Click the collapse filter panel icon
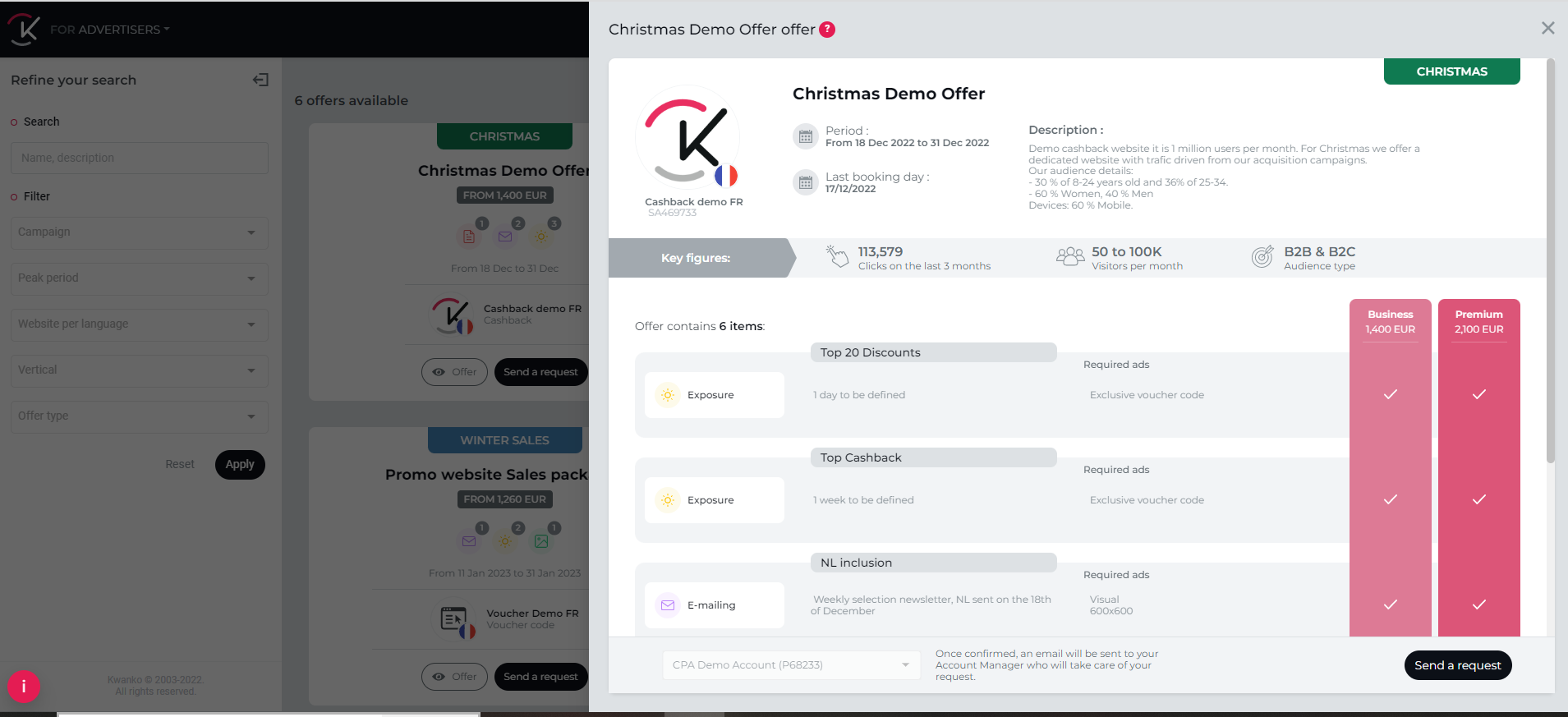 click(x=260, y=80)
